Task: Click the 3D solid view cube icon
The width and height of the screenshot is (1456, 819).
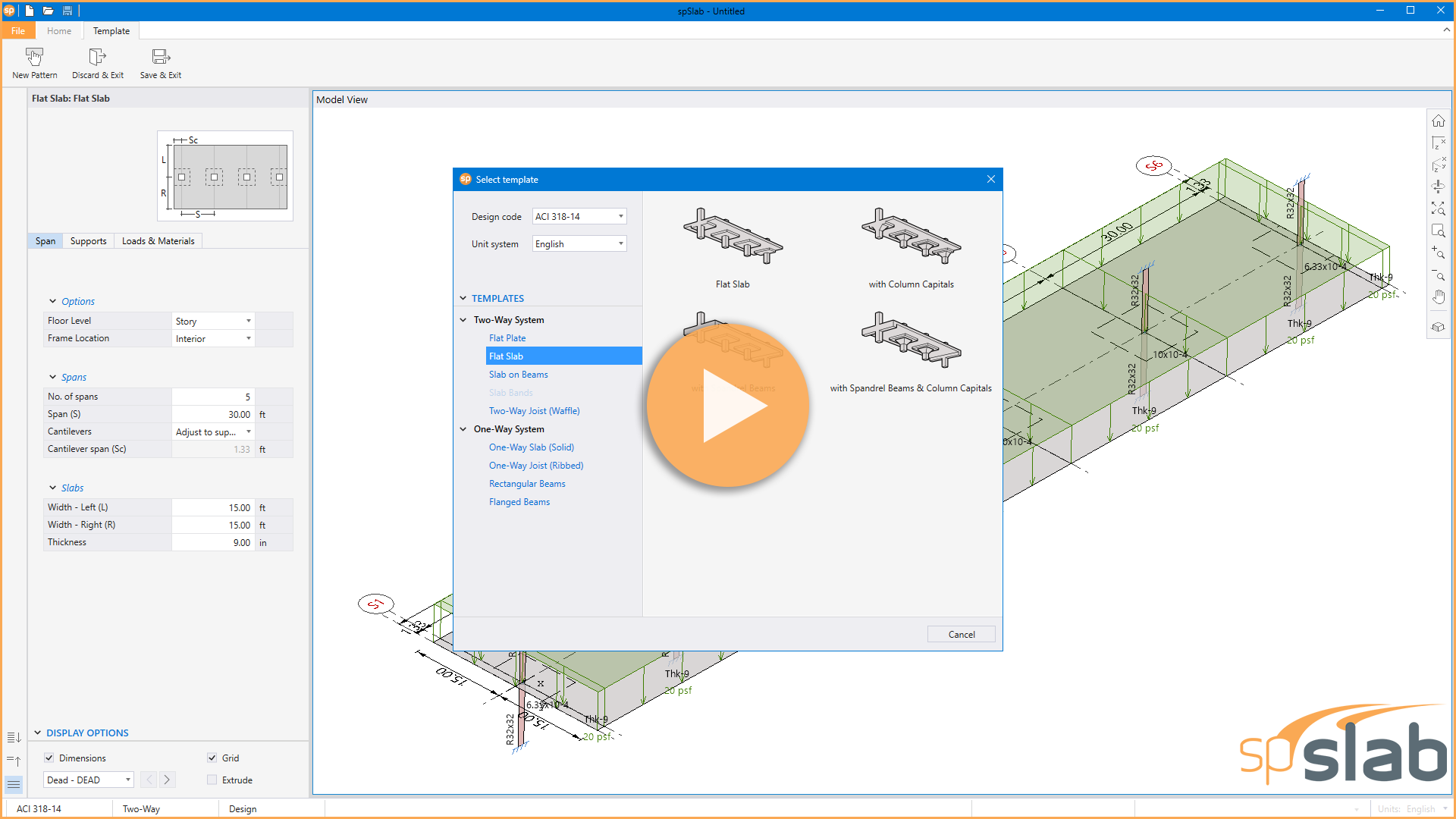Action: pyautogui.click(x=1438, y=327)
